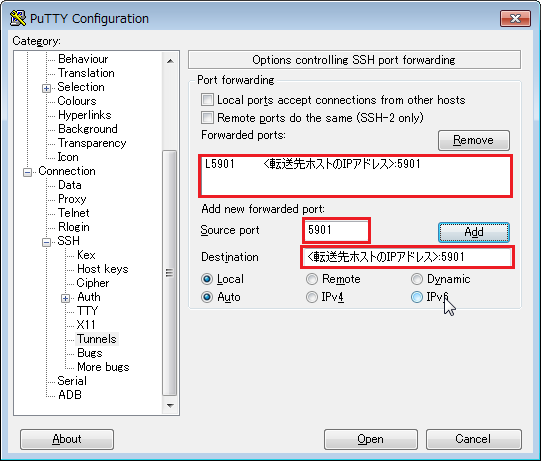Open the Colours category

77,101
